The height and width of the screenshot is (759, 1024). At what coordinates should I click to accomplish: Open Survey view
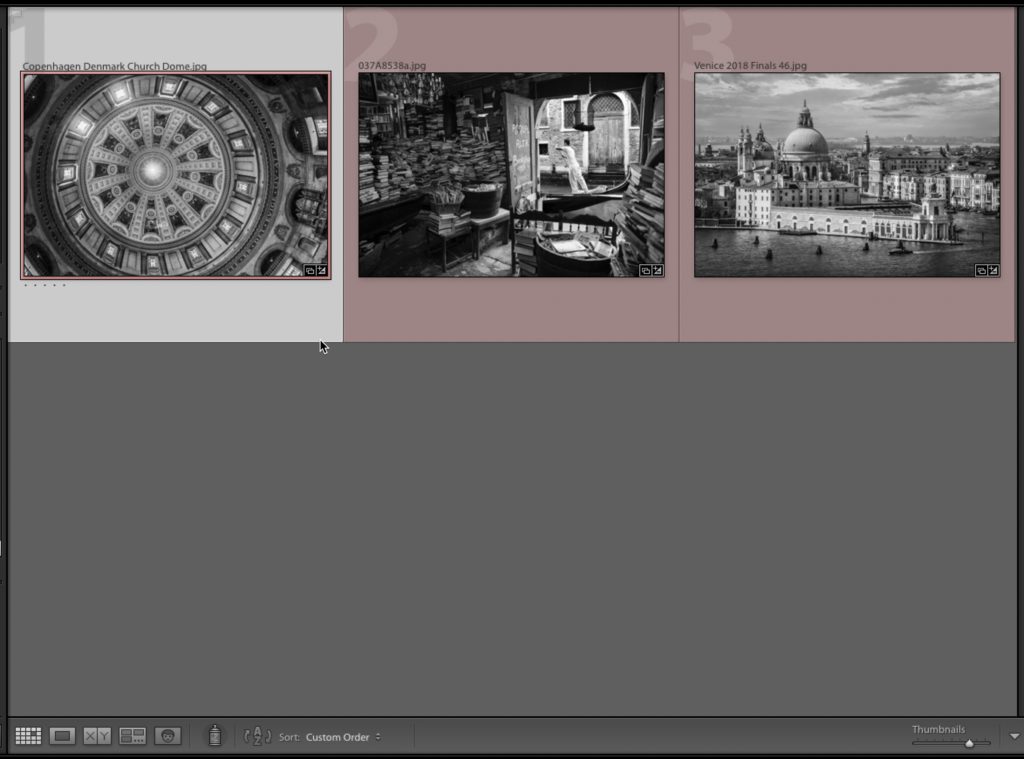(133, 736)
